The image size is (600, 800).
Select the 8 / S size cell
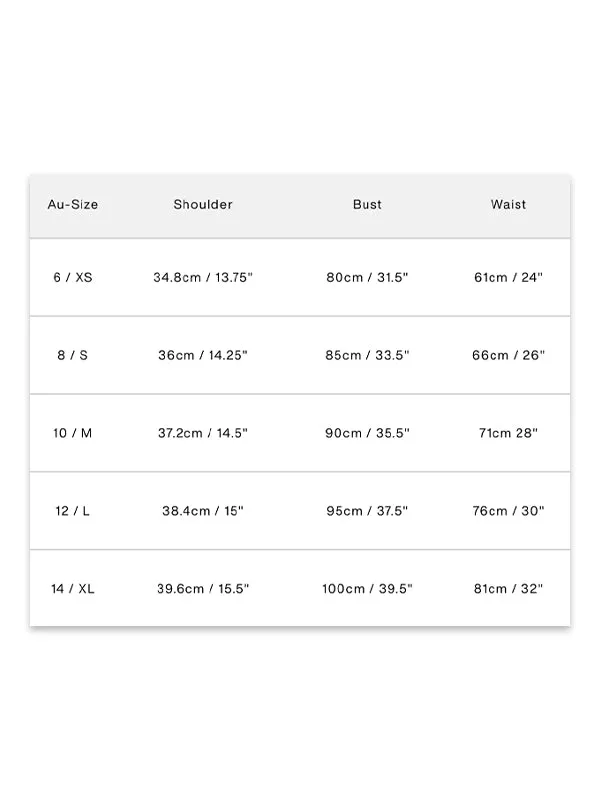pyautogui.click(x=72, y=355)
